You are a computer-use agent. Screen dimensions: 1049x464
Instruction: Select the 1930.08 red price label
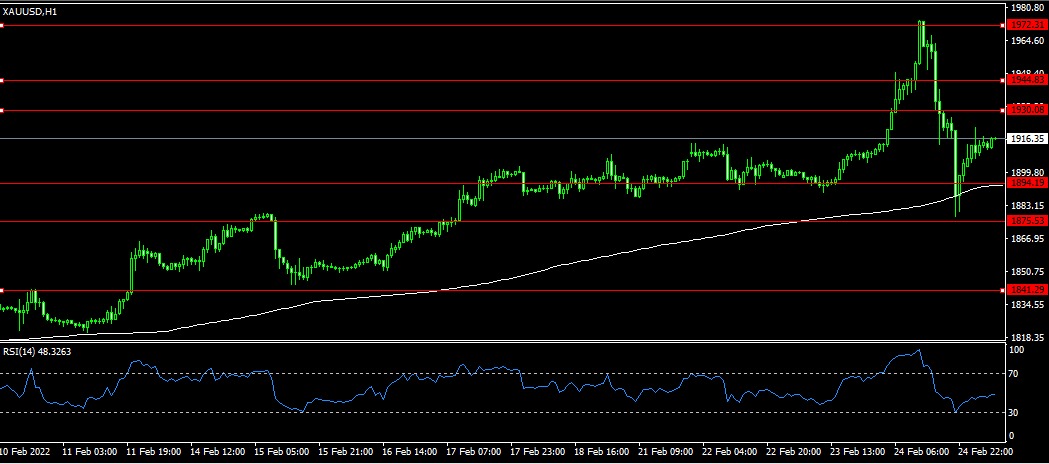(x=1028, y=110)
